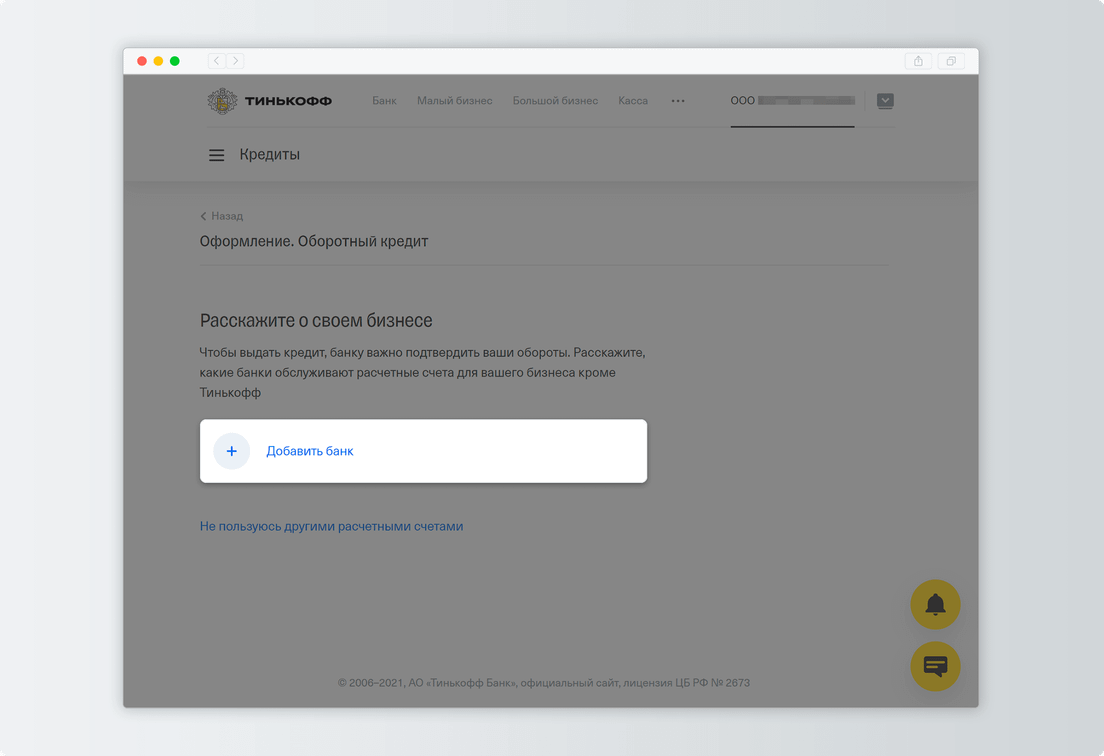Go forward with the browser forward arrow

236,61
